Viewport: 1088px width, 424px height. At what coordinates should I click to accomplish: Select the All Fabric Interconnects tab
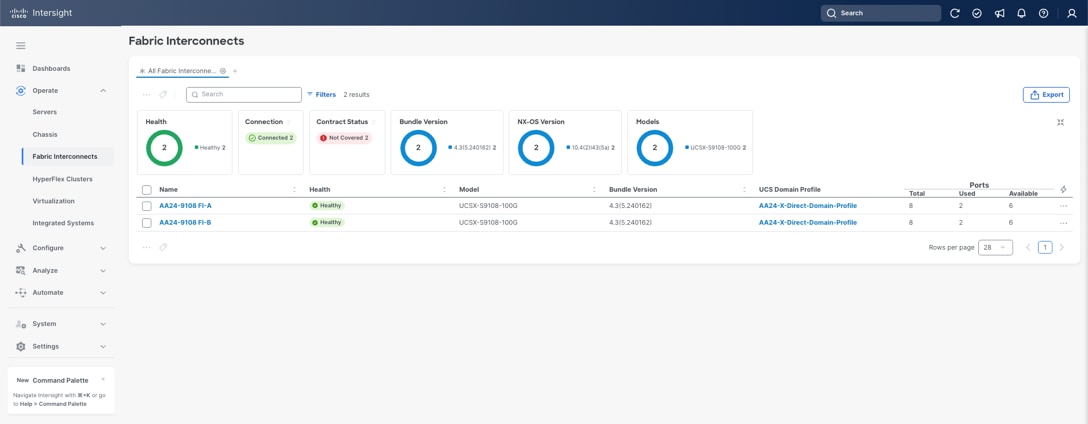[x=182, y=71]
